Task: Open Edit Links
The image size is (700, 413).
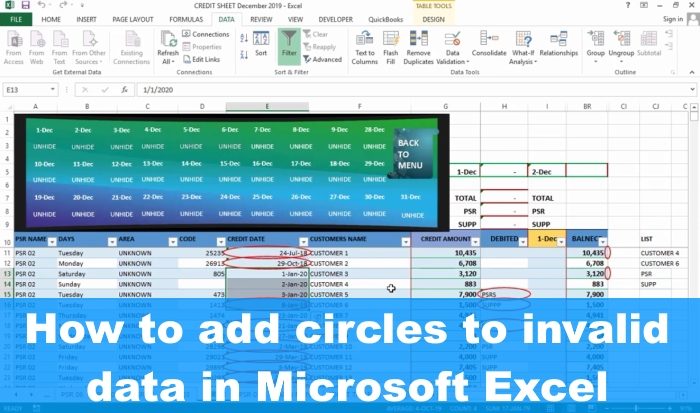Action: (201, 59)
